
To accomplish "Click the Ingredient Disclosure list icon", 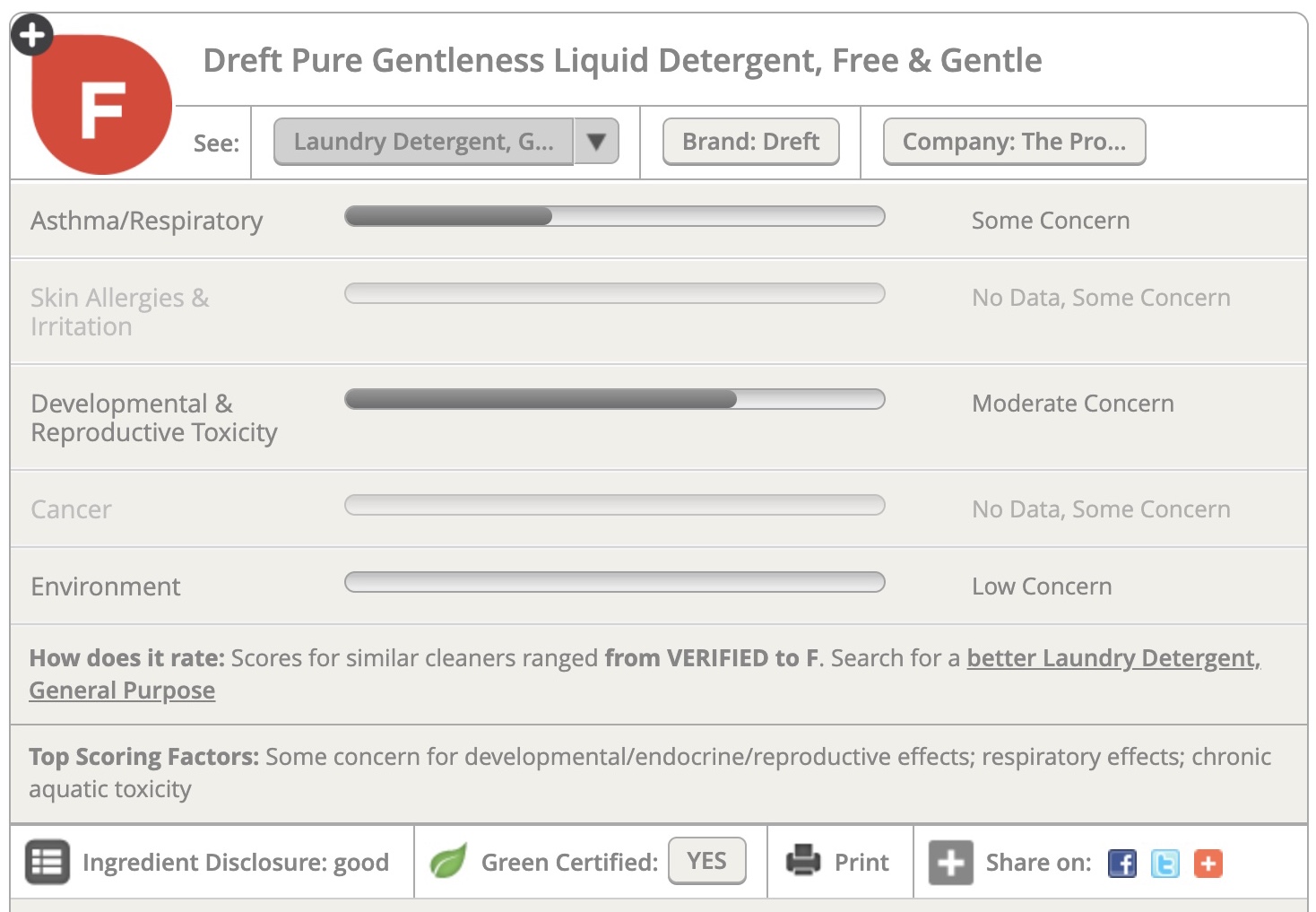I will click(47, 862).
